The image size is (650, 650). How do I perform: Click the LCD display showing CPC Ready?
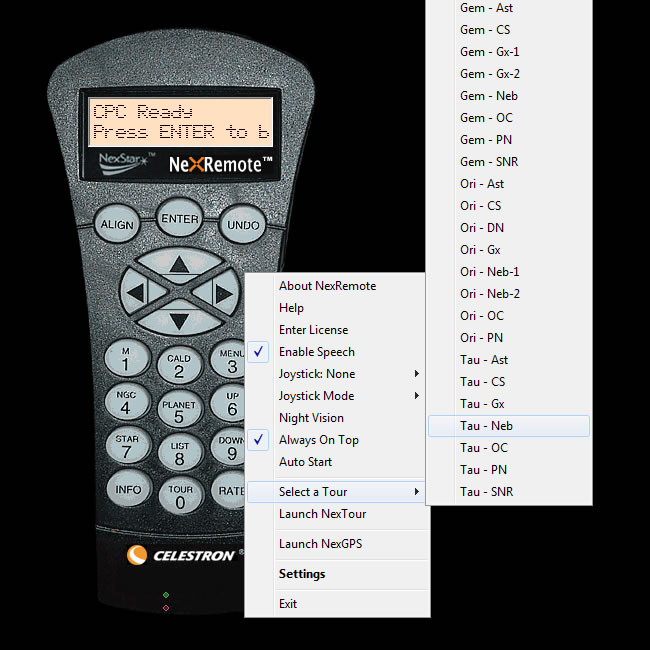point(181,122)
